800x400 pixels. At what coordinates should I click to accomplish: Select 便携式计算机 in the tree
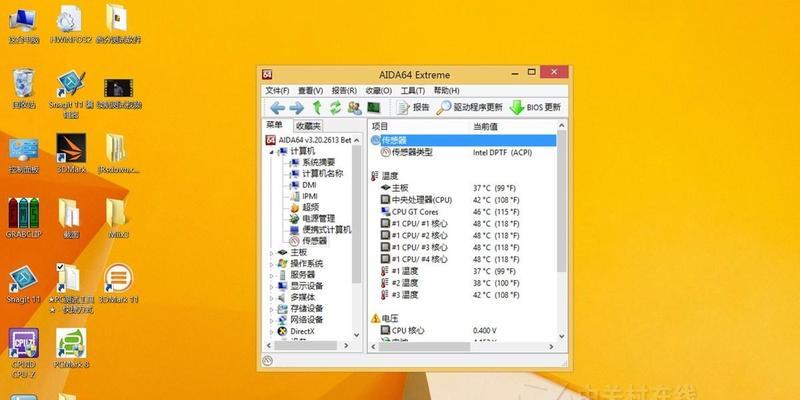click(327, 230)
